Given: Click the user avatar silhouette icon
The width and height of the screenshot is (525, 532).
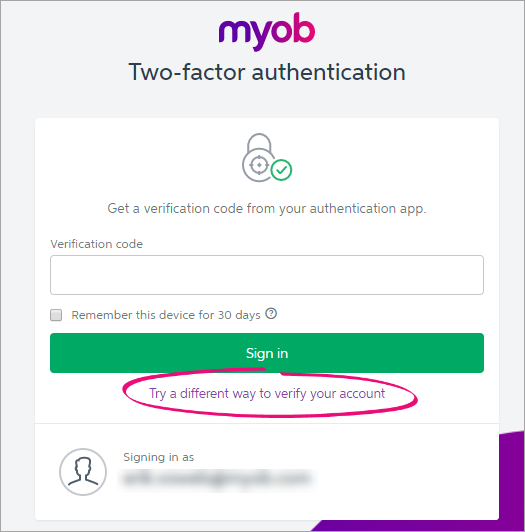Looking at the screenshot, I should click(x=83, y=472).
